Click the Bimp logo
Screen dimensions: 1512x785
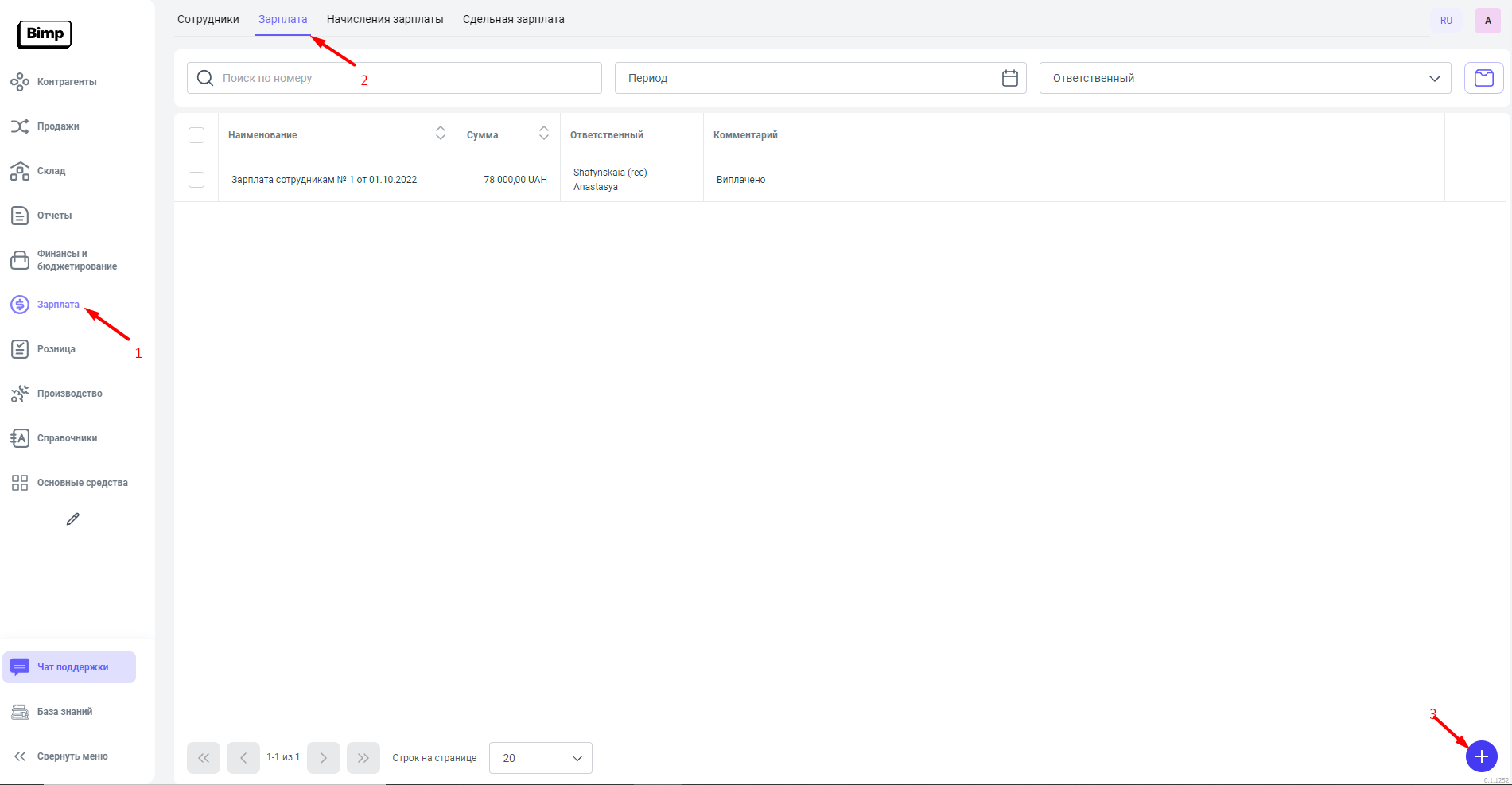pos(45,34)
